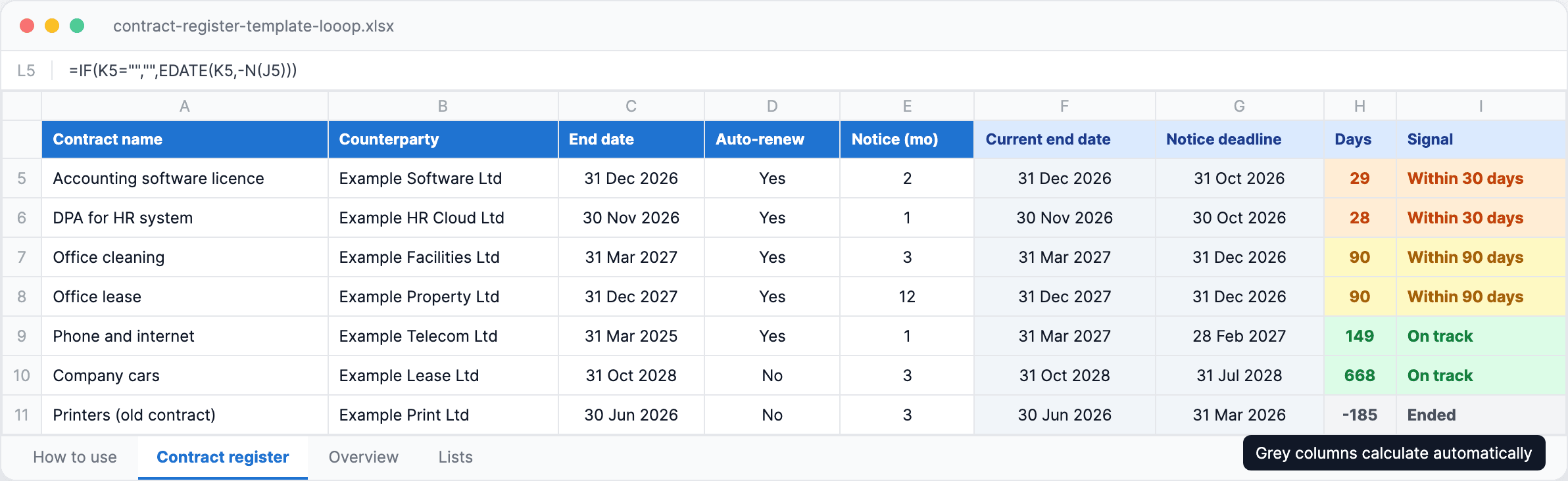Viewport: 1568px width, 481px height.
Task: Open the Contract register sheet tab
Action: point(222,457)
